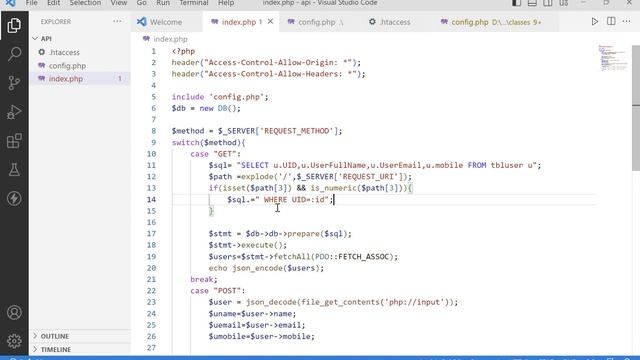Viewport: 640px width, 360px height.
Task: Split the editor to the right
Action: (611, 22)
